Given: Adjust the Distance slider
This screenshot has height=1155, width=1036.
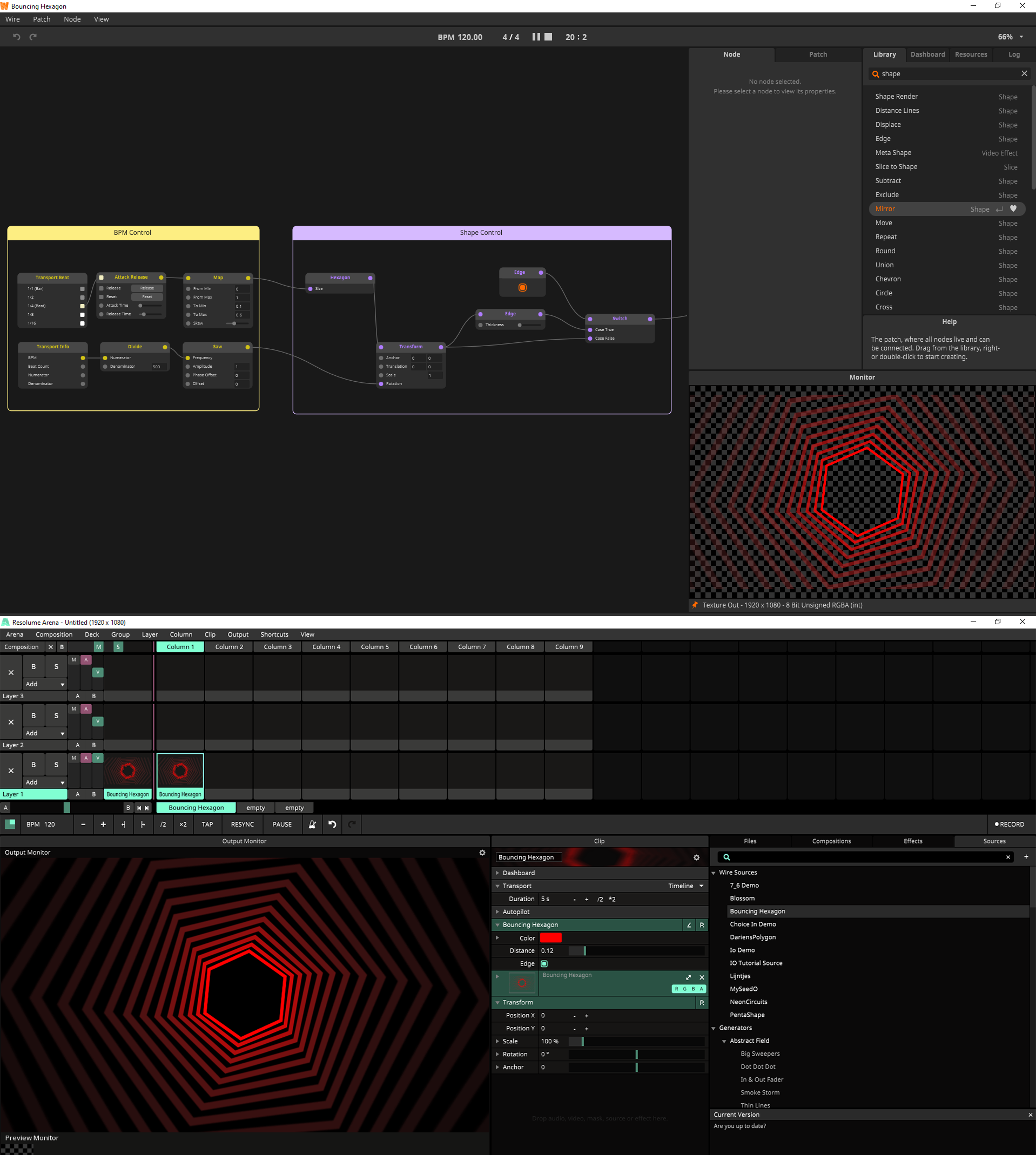Looking at the screenshot, I should pyautogui.click(x=636, y=951).
